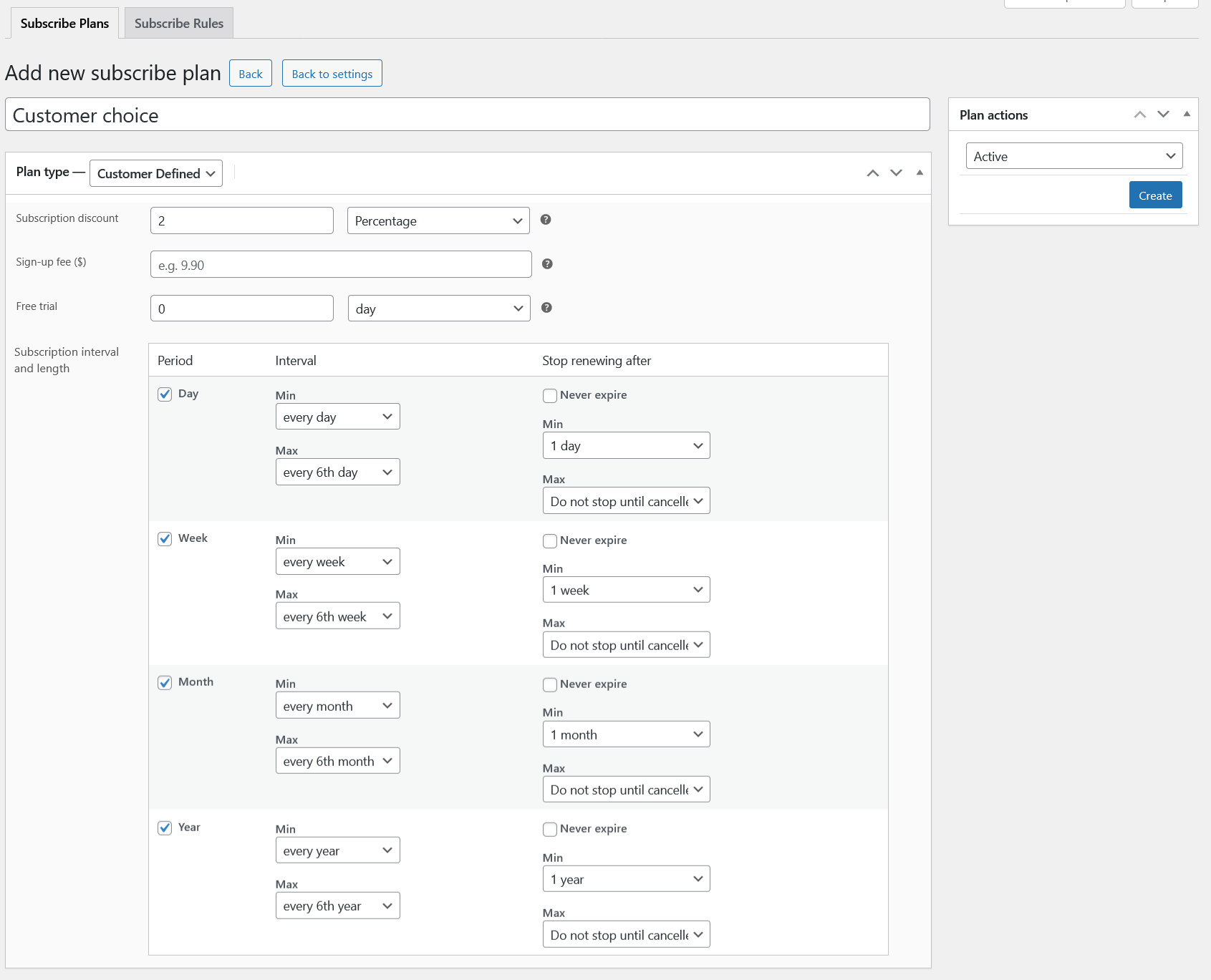Open the Plan type Customer Defined dropdown
Screen dimensions: 1211x980
click(x=156, y=173)
